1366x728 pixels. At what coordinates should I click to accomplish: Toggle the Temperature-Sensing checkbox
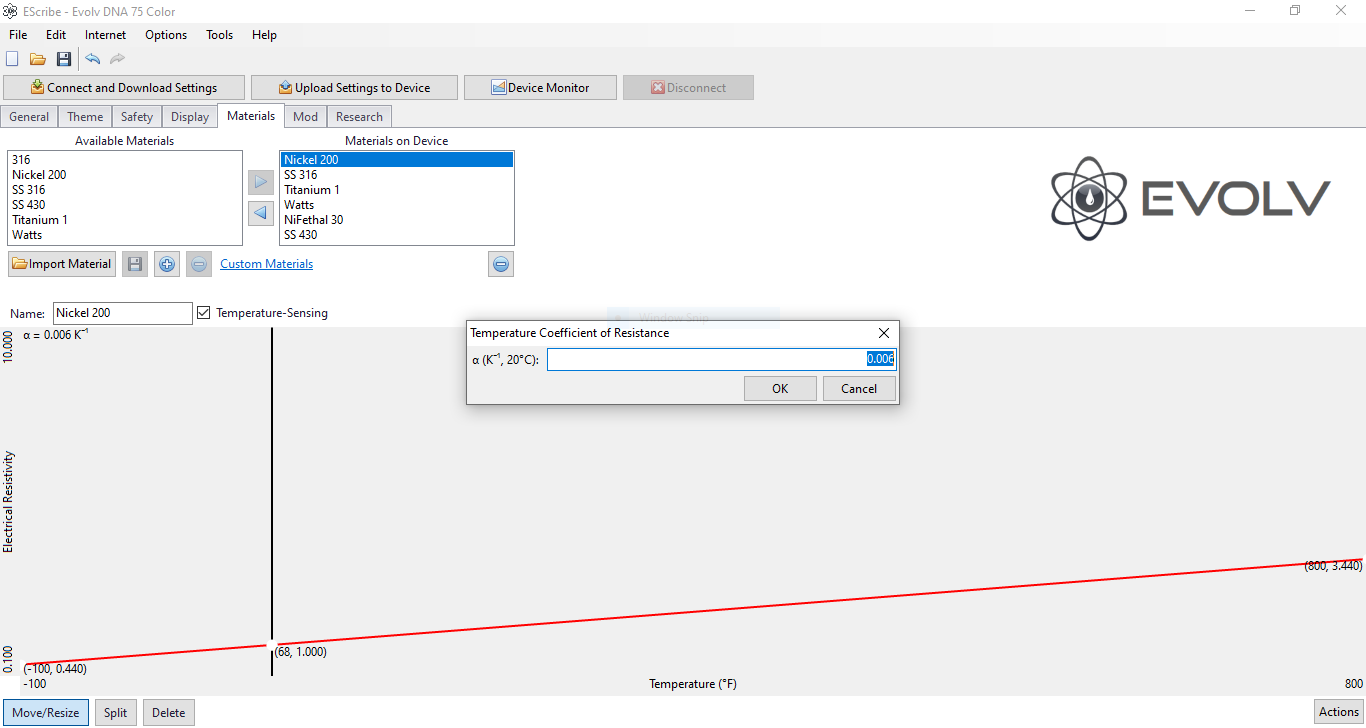pyautogui.click(x=204, y=313)
